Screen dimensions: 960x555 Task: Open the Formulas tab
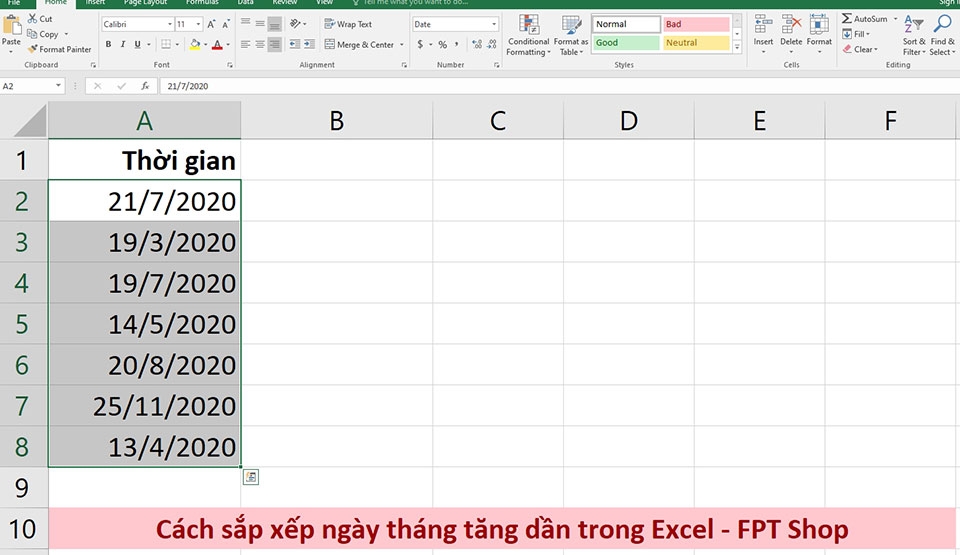coord(202,3)
